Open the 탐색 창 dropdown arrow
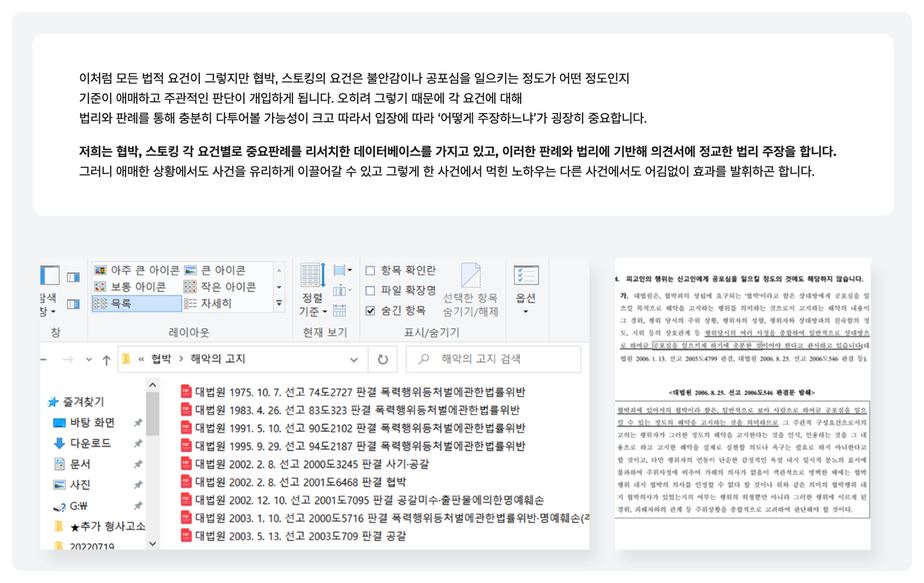The height and width of the screenshot is (583, 924). click(x=53, y=311)
